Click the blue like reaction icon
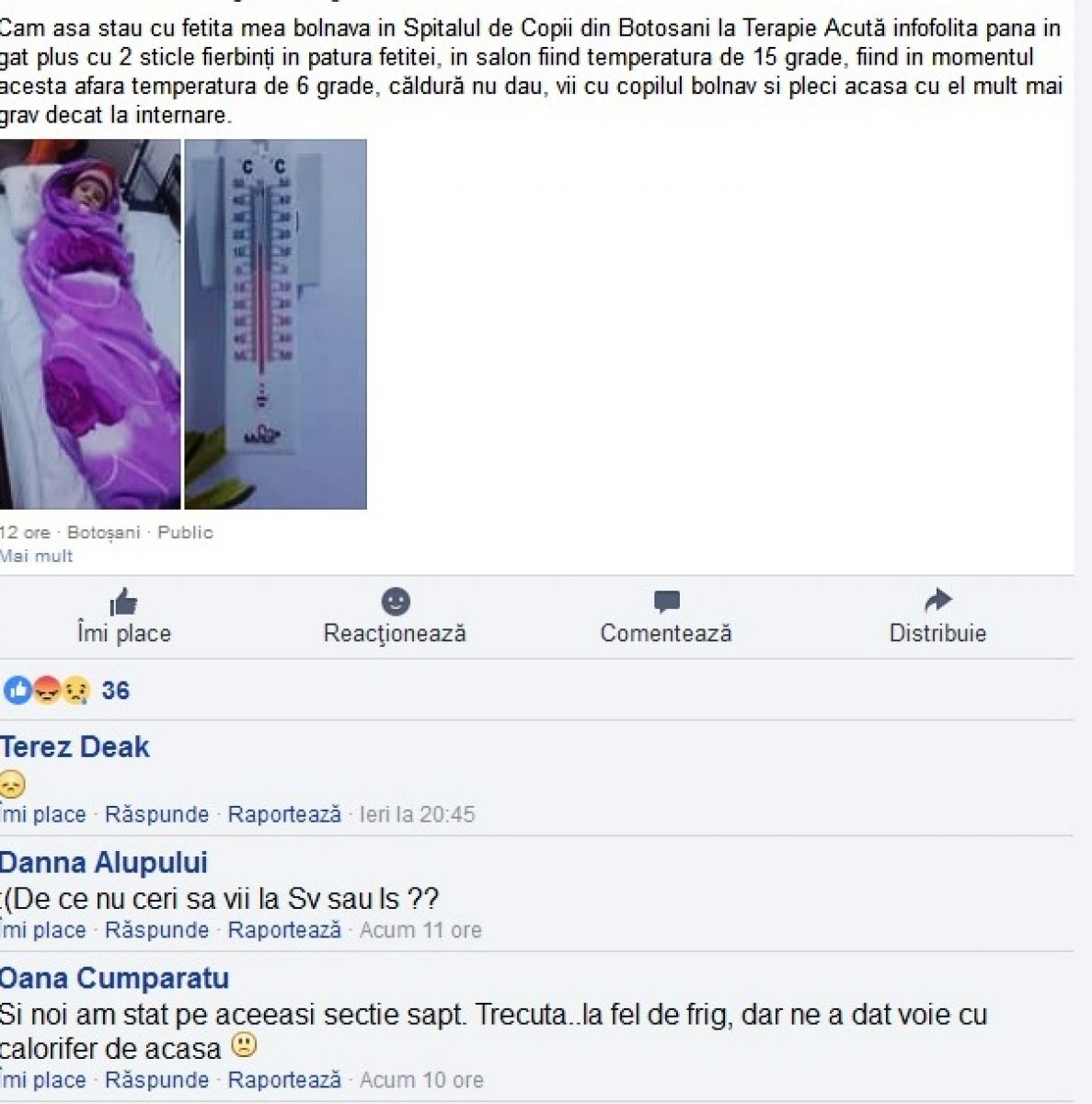Image resolution: width=1092 pixels, height=1104 pixels. (x=17, y=690)
